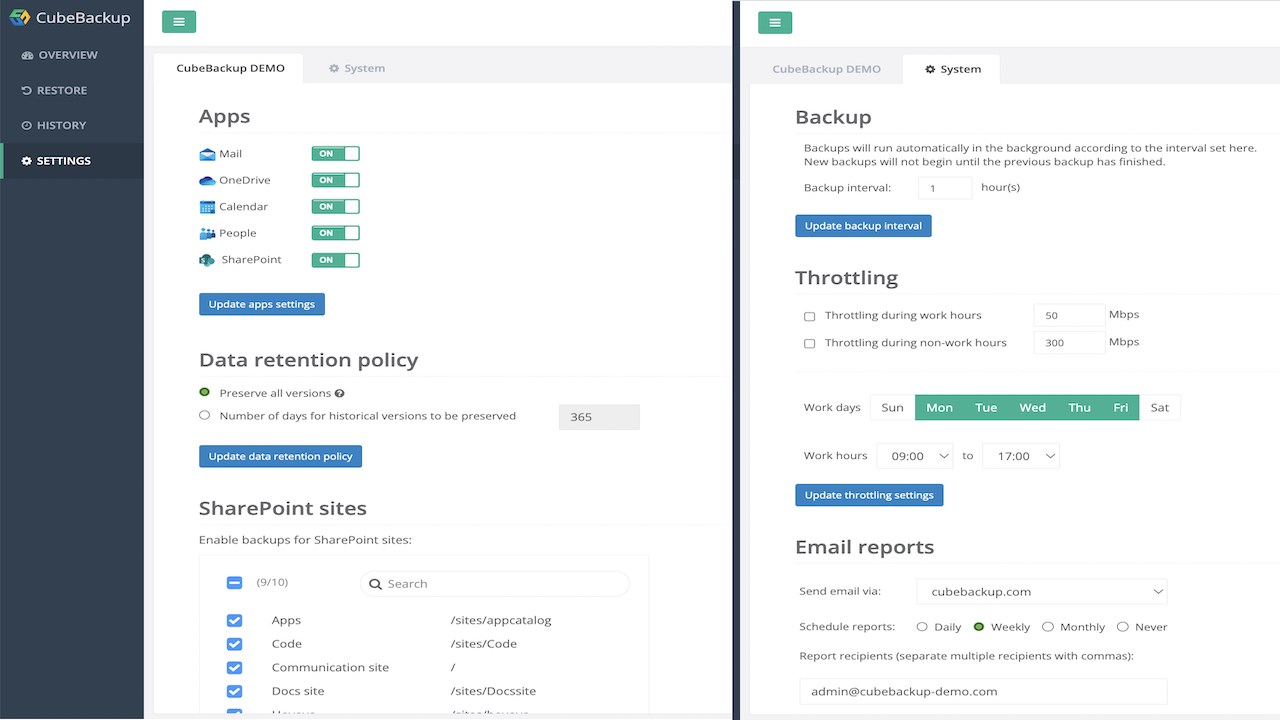Enable Throttling during non-work hours checkbox

click(x=810, y=344)
